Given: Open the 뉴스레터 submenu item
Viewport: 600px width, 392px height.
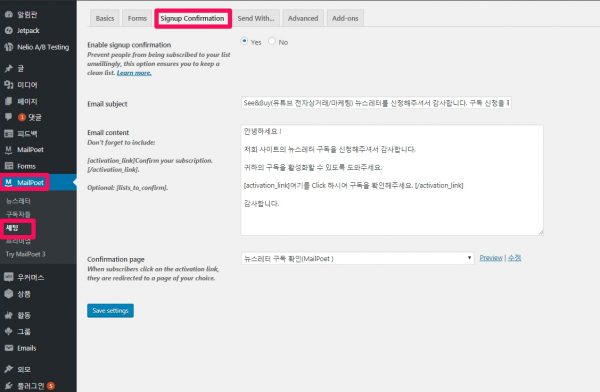Looking at the screenshot, I should coord(18,201).
